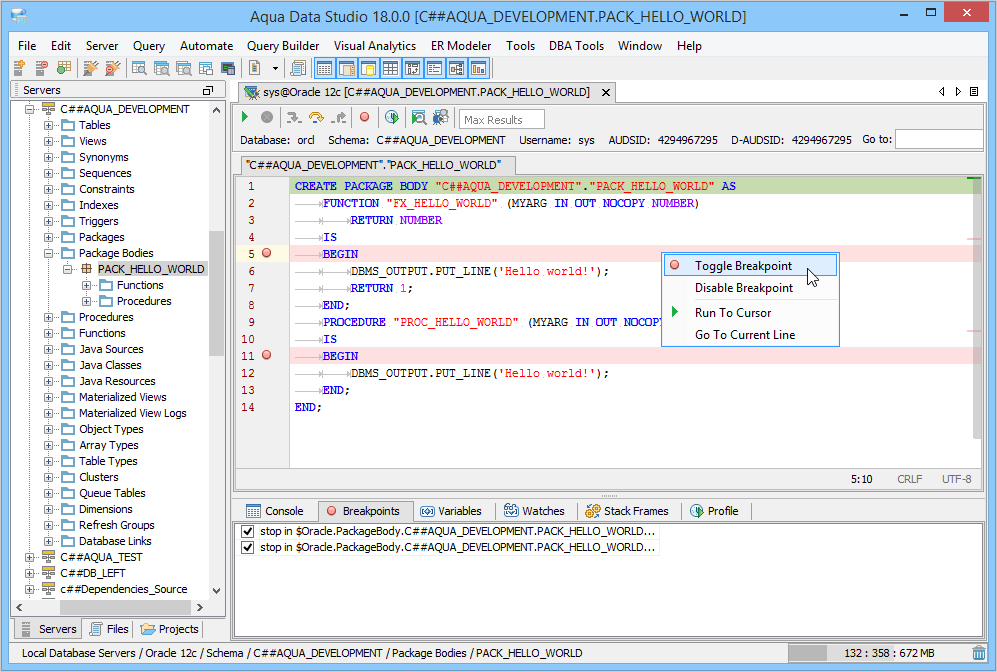Open the Projects tab at bottom left
This screenshot has width=997, height=672.
pos(170,629)
